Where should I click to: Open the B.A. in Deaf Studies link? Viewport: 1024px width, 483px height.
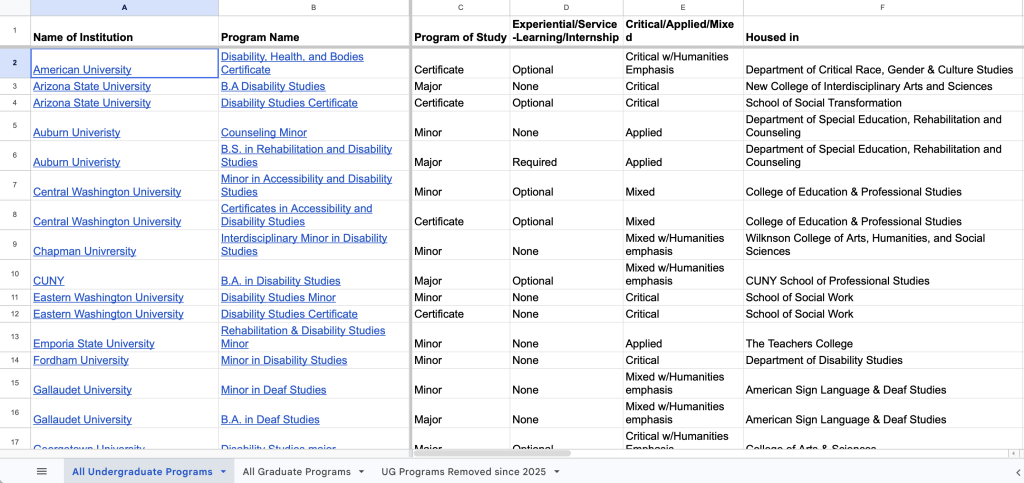click(x=270, y=420)
